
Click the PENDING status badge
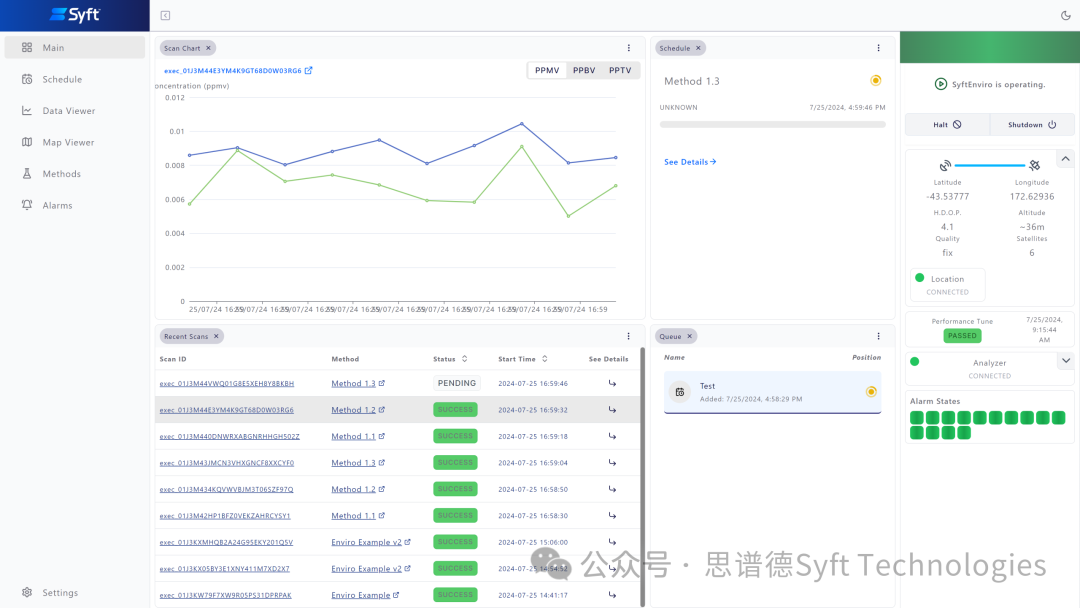click(457, 384)
